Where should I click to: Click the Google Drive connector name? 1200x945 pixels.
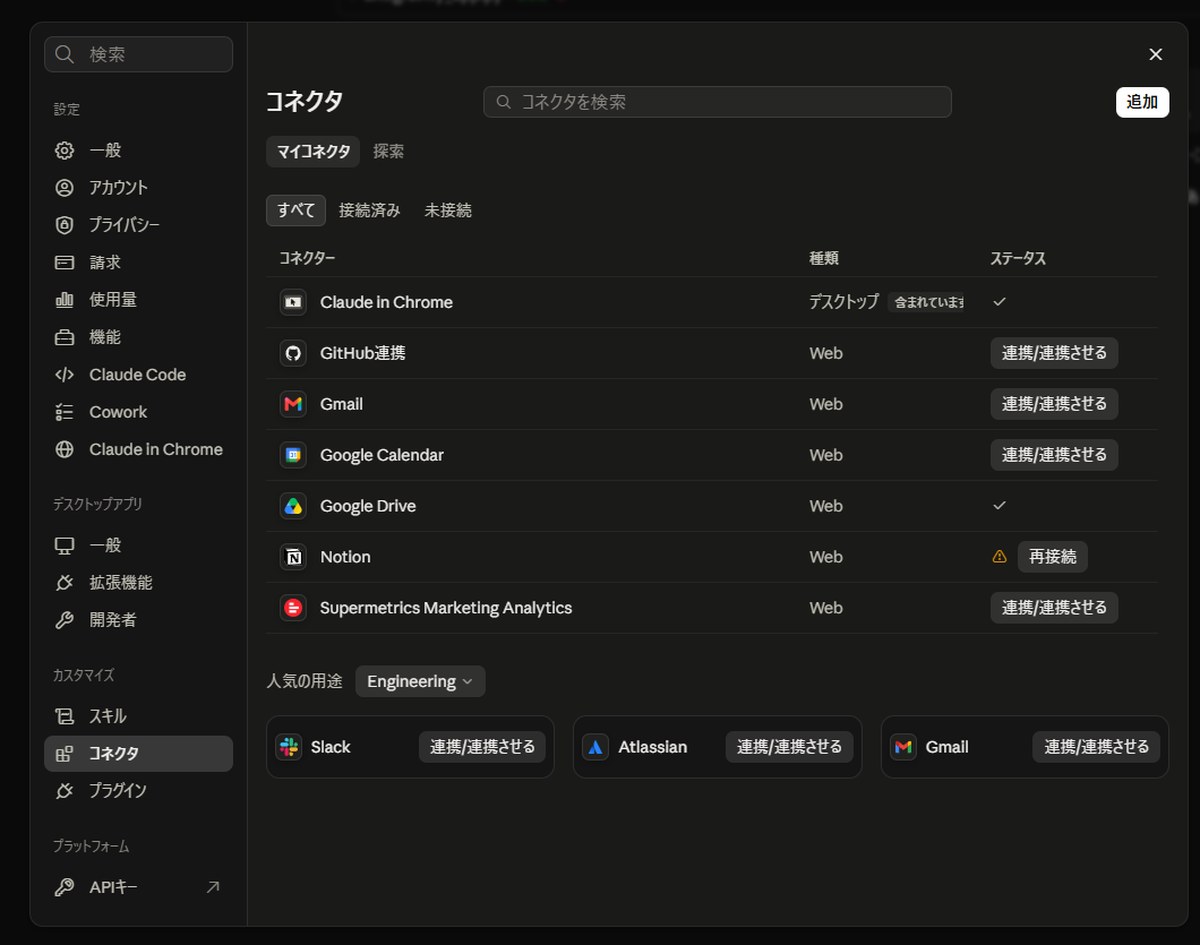tap(368, 506)
